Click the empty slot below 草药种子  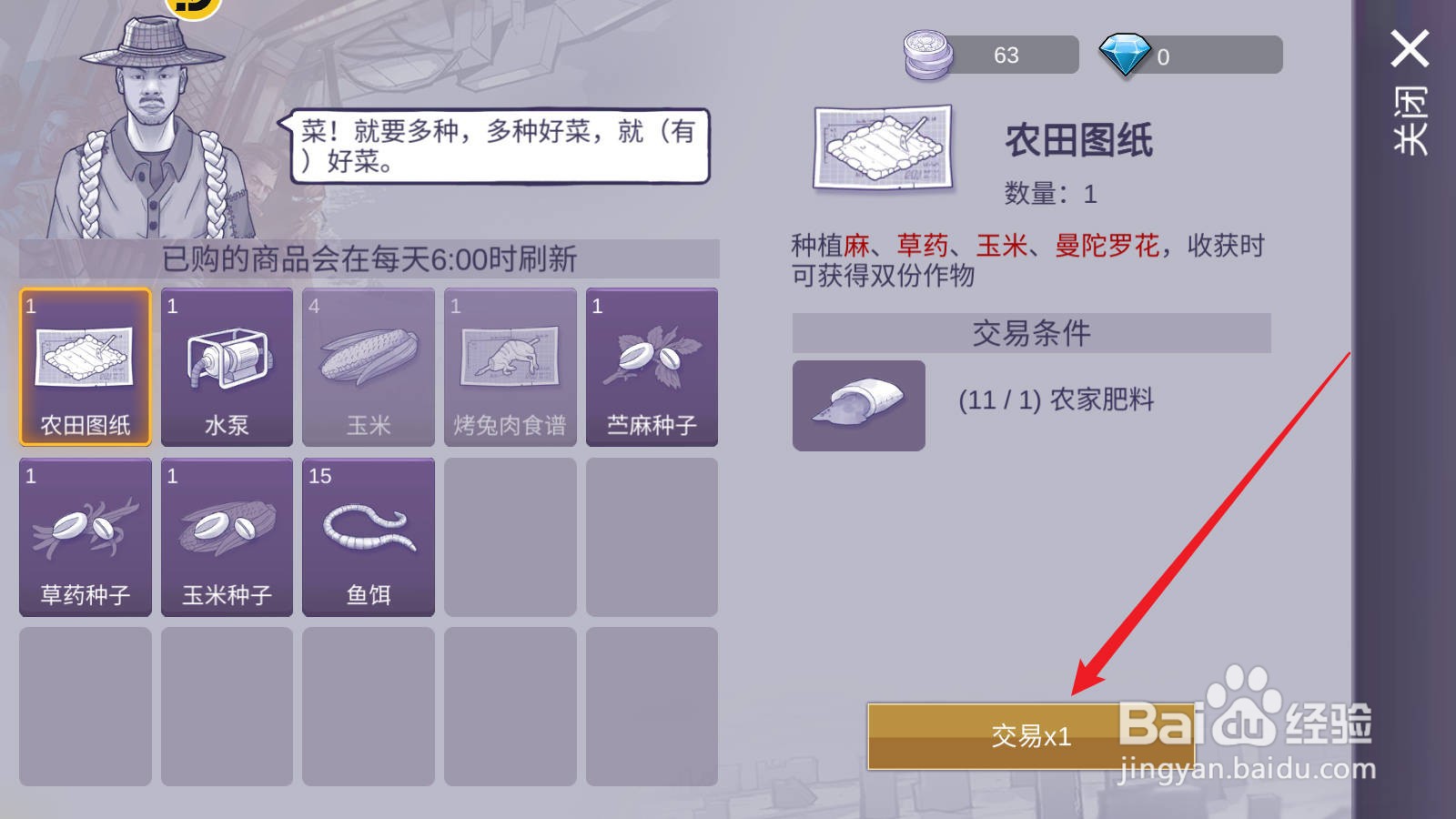click(86, 706)
